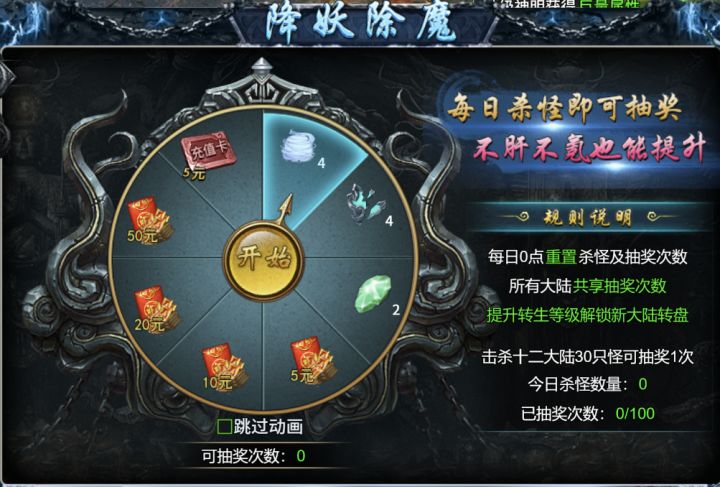Click the green 重置 text
The width and height of the screenshot is (720, 487).
(561, 257)
